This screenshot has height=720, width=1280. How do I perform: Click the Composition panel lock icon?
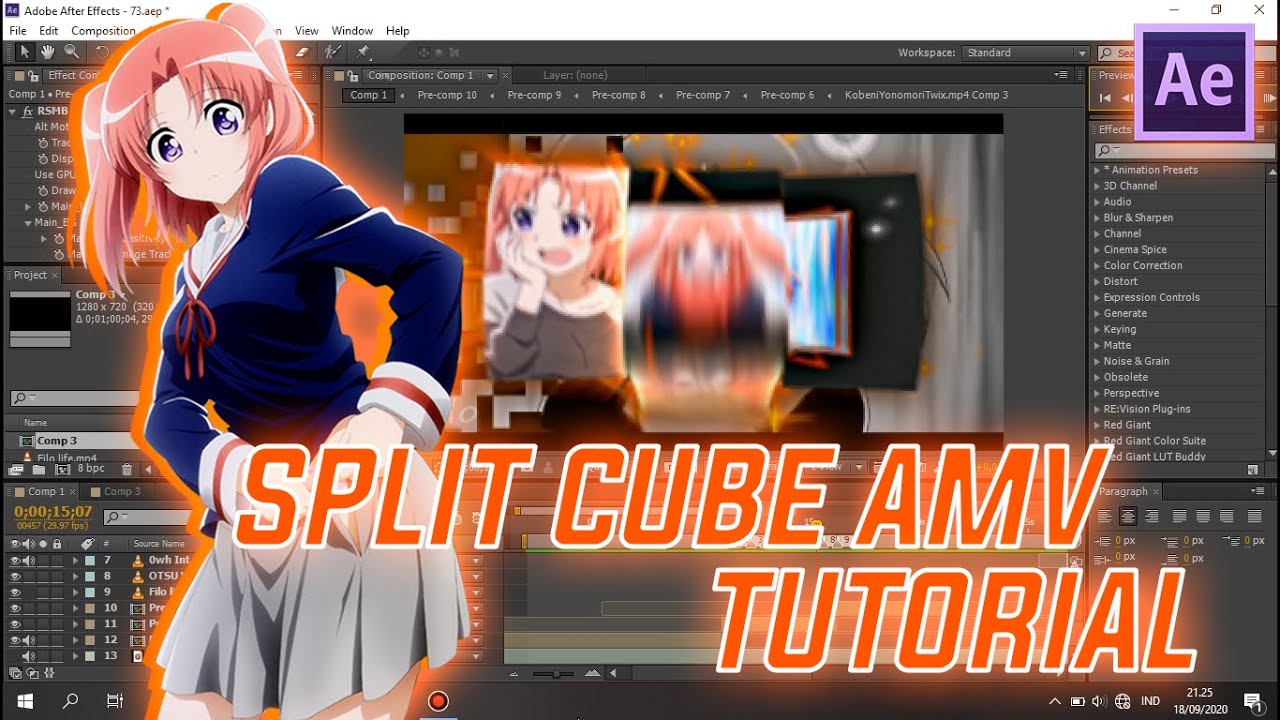click(x=353, y=75)
